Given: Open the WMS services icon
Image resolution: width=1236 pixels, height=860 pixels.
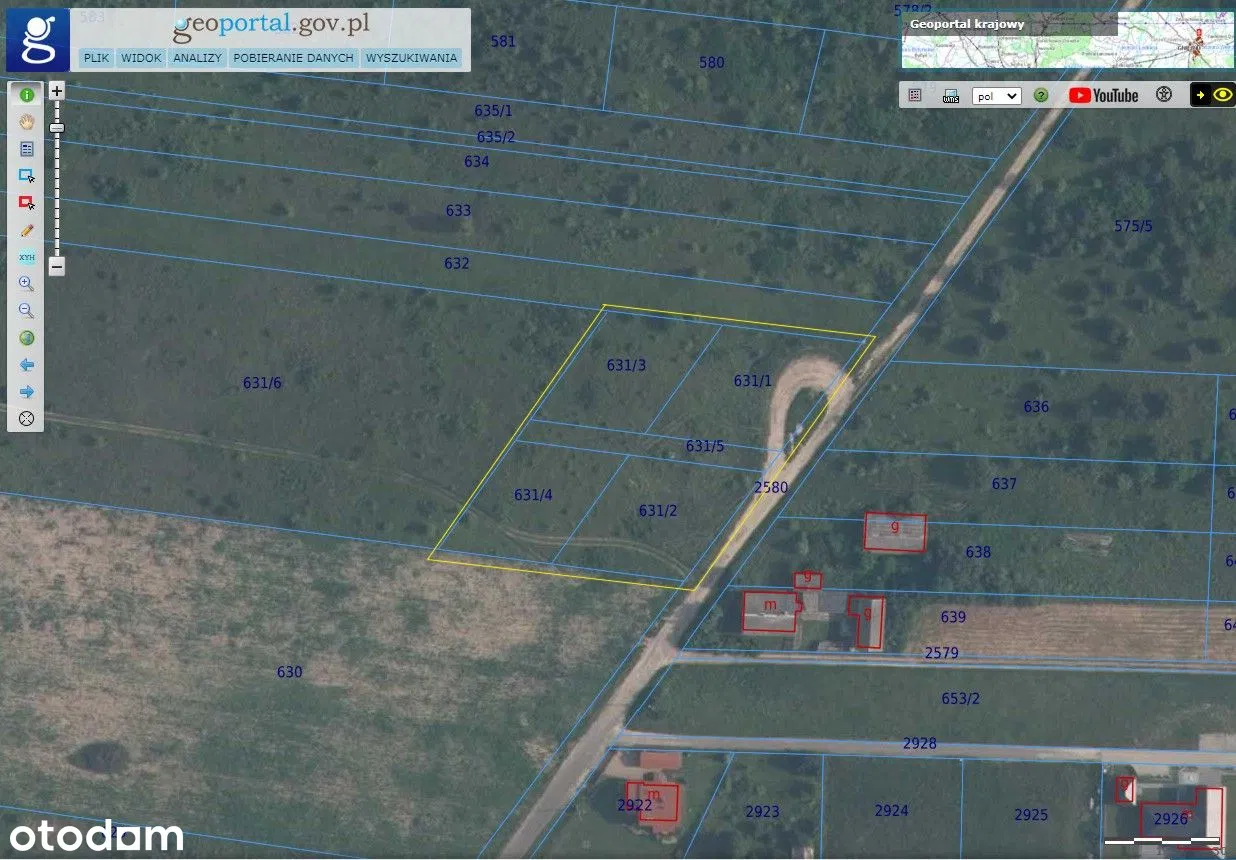Looking at the screenshot, I should pyautogui.click(x=951, y=96).
